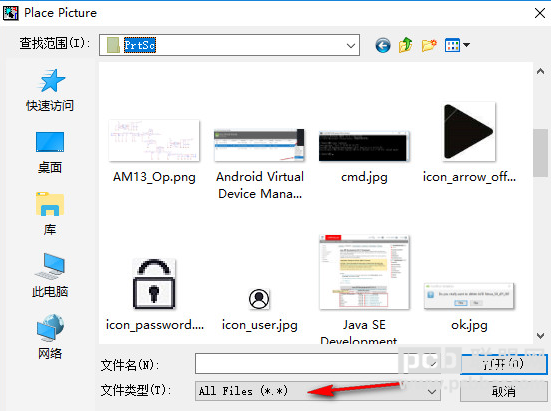551x411 pixels.
Task: Open the View menu icon dropdown
Action: [x=457, y=45]
